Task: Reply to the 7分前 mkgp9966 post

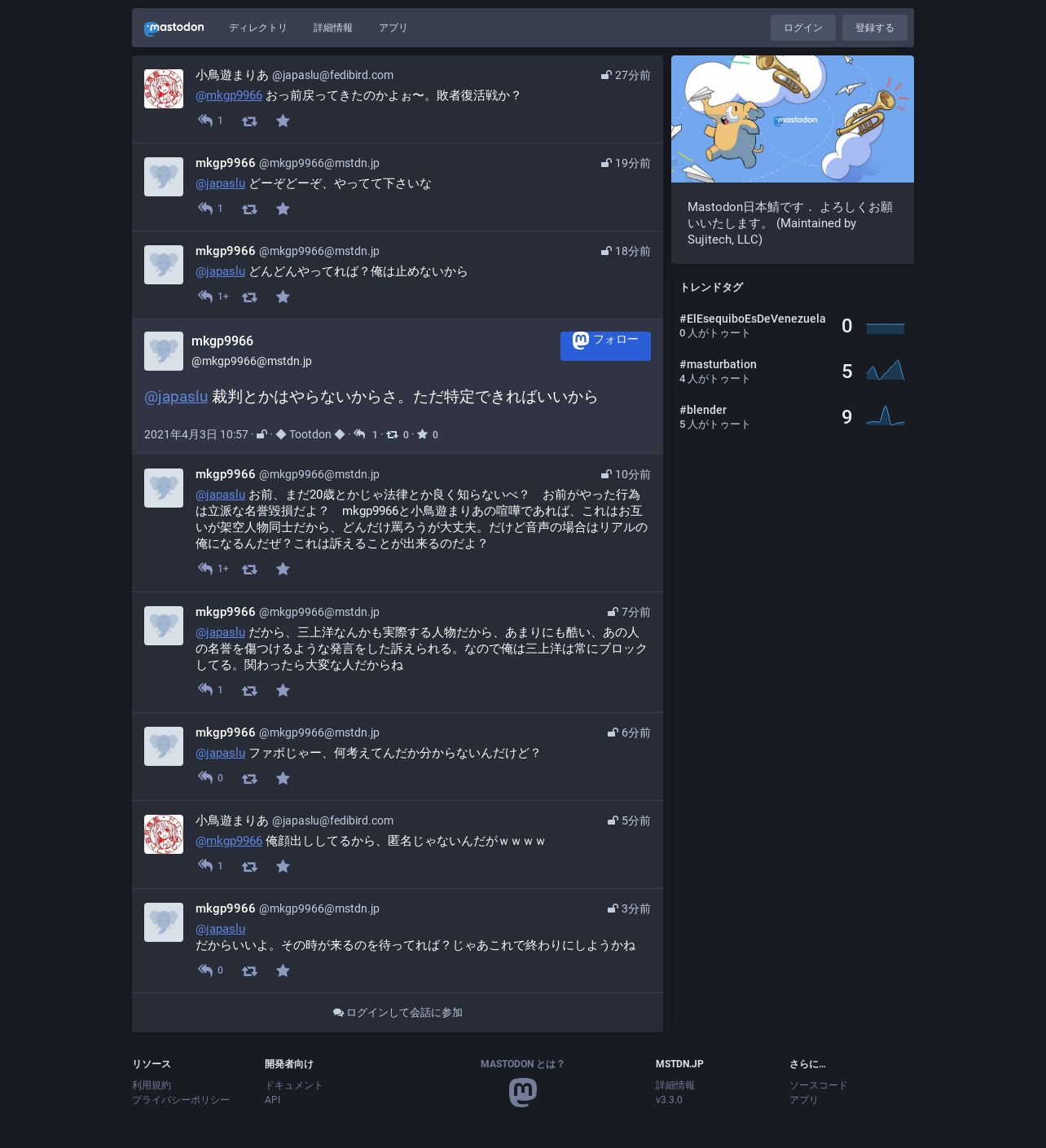Action: click(x=205, y=690)
